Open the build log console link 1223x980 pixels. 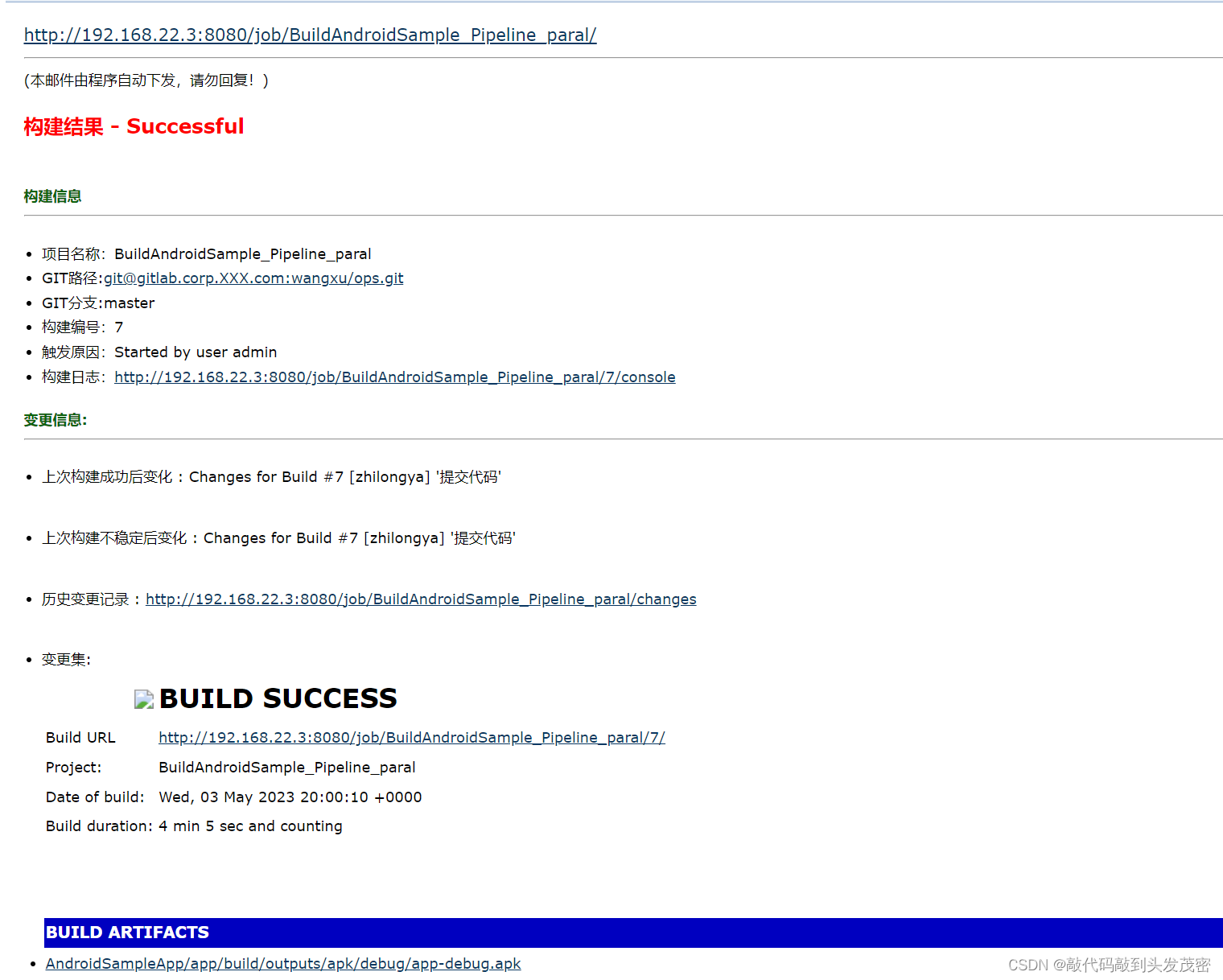[395, 377]
